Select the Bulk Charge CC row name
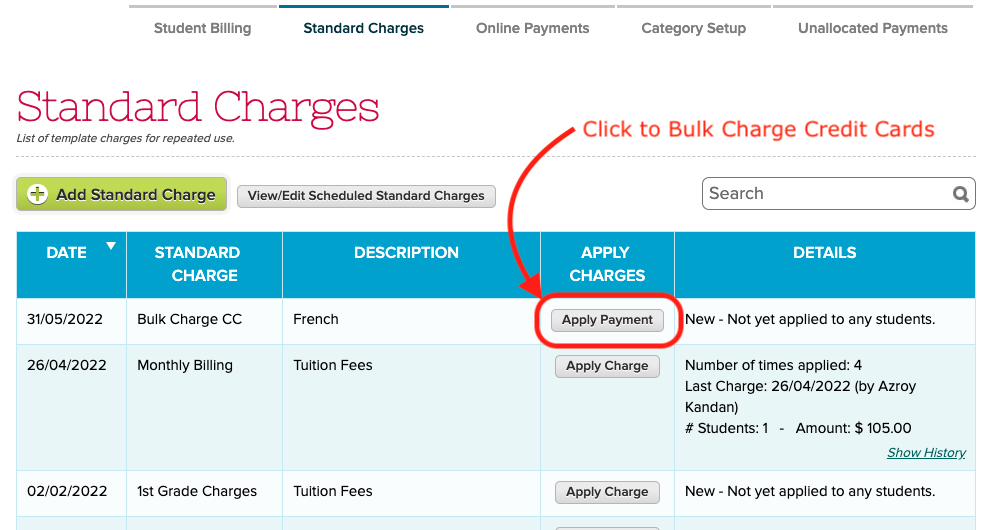The image size is (991, 530). click(x=190, y=319)
